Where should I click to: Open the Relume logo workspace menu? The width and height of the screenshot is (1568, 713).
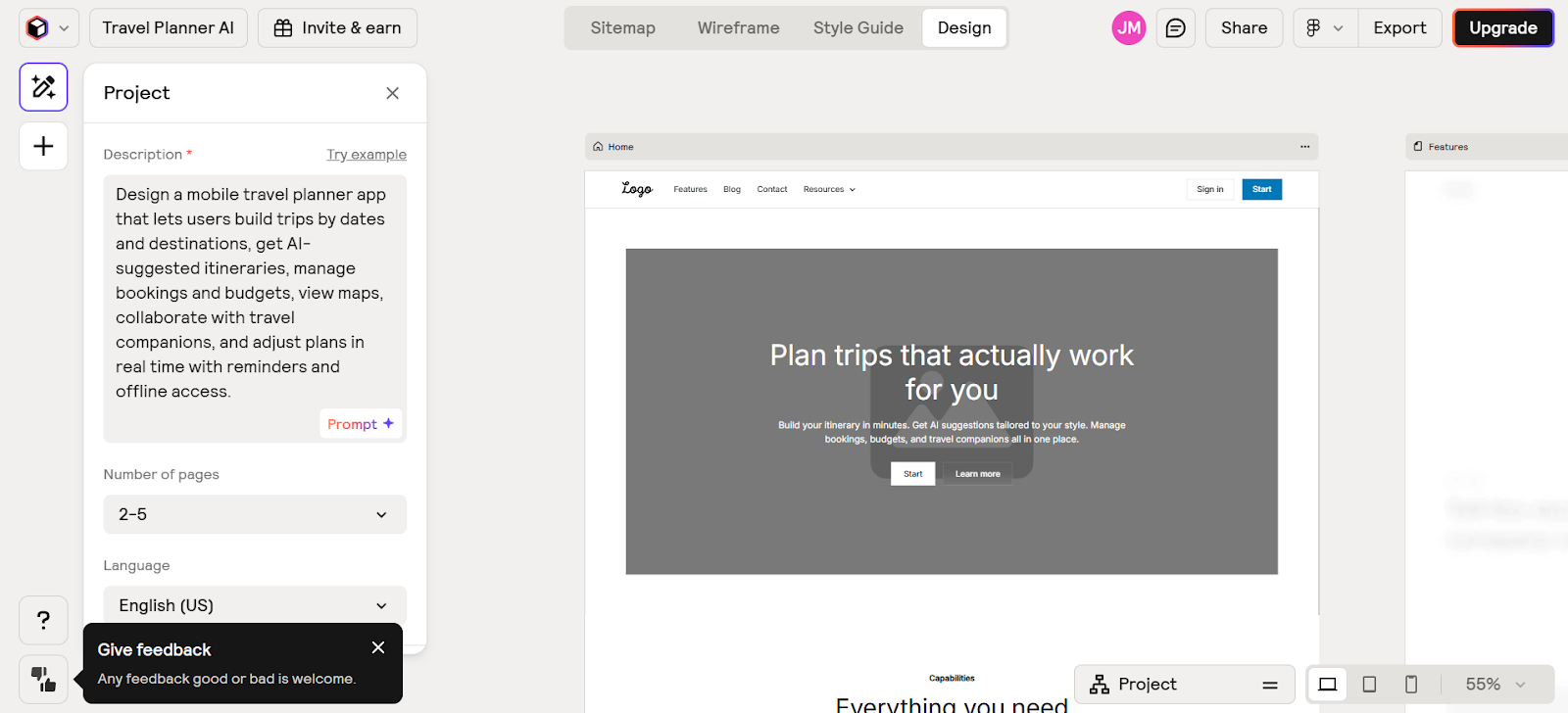coord(49,28)
